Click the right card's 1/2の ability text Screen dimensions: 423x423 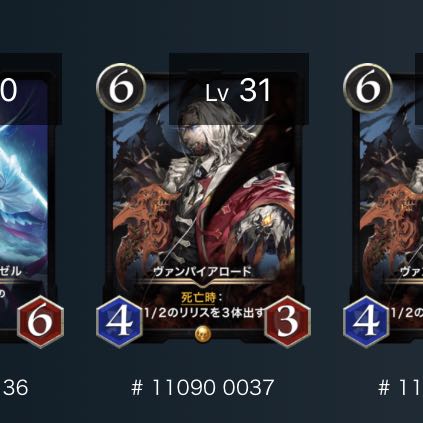coord(407,313)
